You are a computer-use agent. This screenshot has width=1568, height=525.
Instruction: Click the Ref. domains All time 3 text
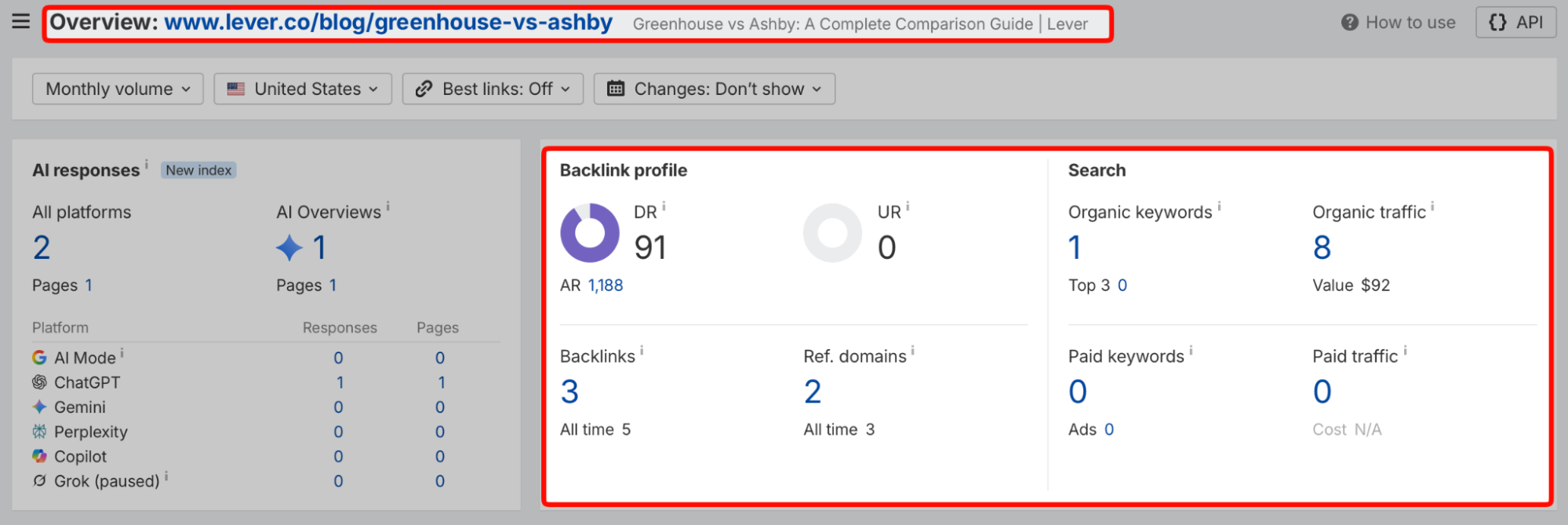point(839,430)
